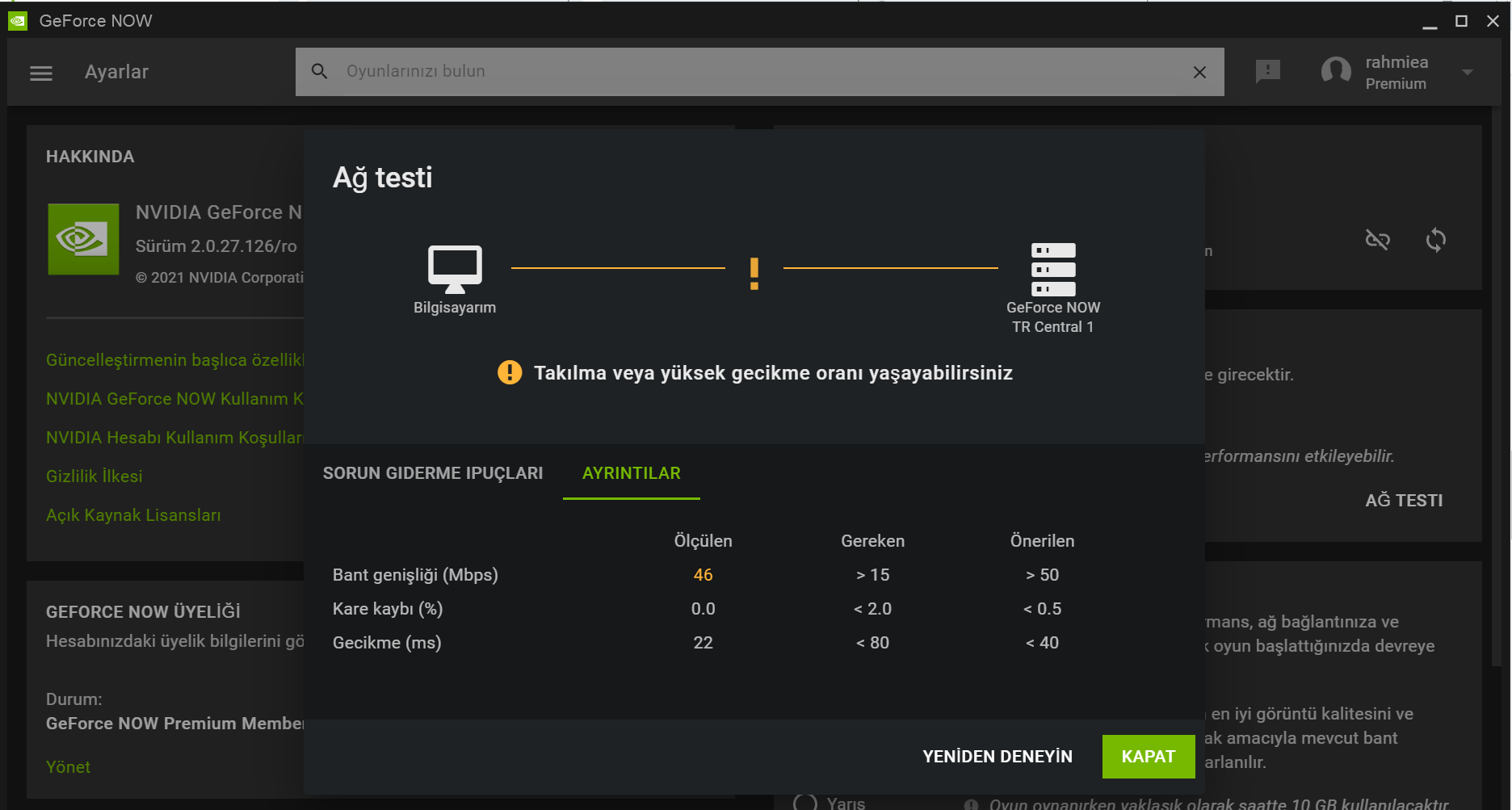The image size is (1512, 810).
Task: Open Güncelleştirmenin başlıca özellikleri link
Action: pos(174,360)
